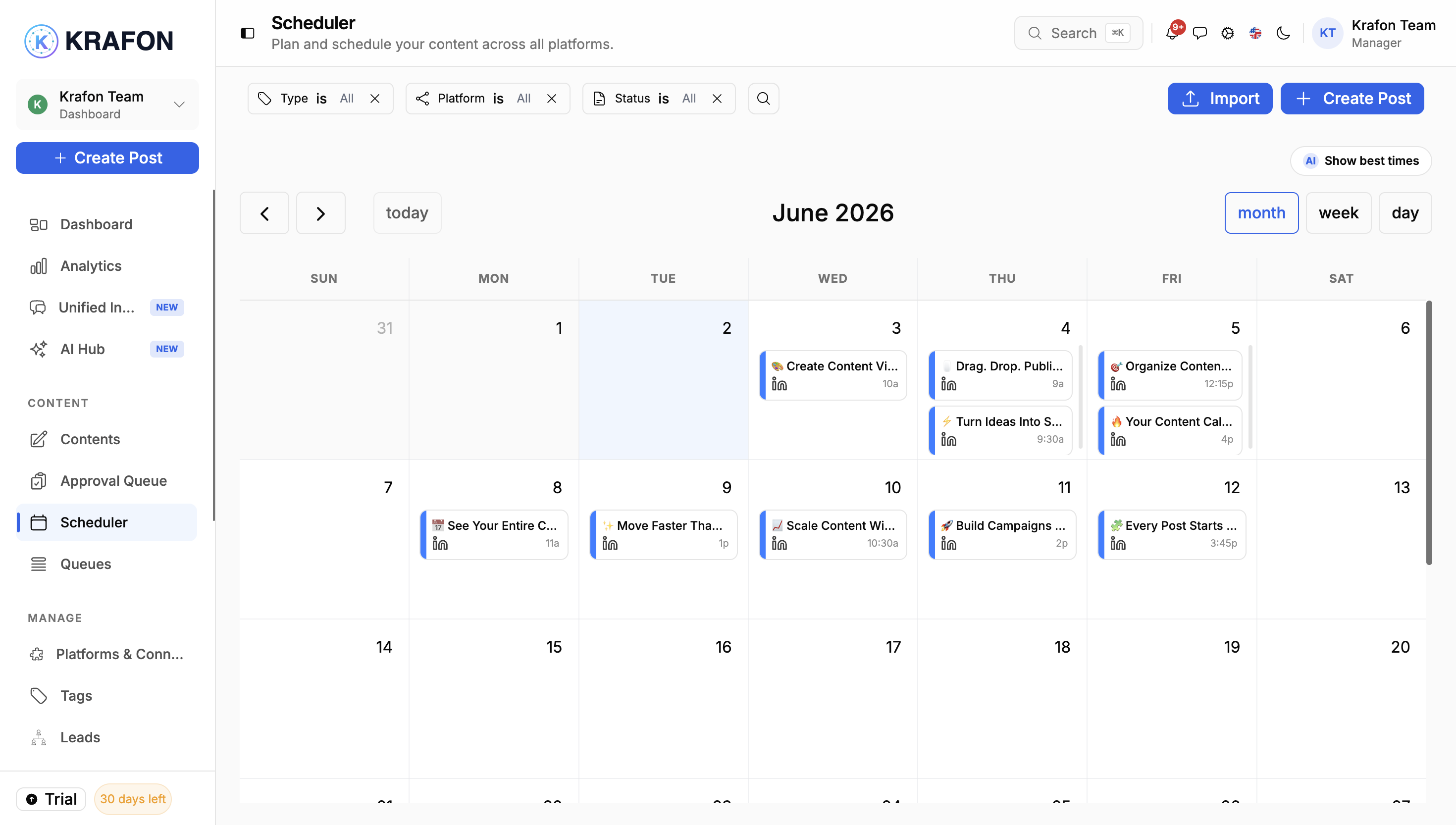Open settings gear icon in header
The height and width of the screenshot is (825, 1456).
coord(1227,34)
